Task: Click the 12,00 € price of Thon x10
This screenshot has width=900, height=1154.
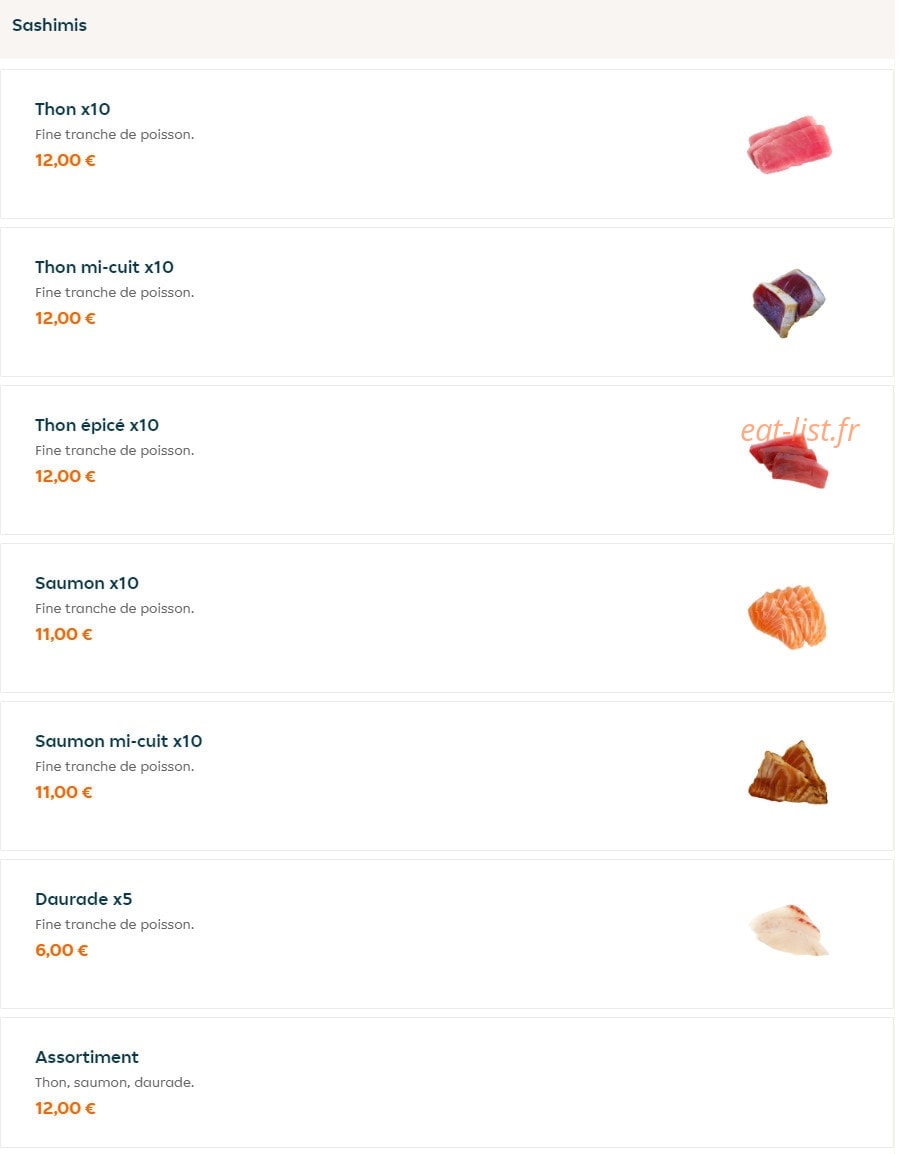Action: [x=65, y=160]
